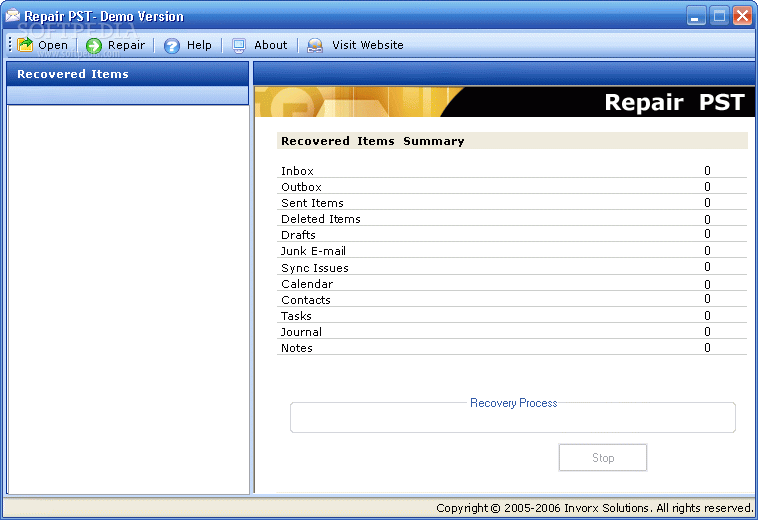Click the Recovery Process label
Viewport: 758px width, 520px height.
pyautogui.click(x=513, y=403)
